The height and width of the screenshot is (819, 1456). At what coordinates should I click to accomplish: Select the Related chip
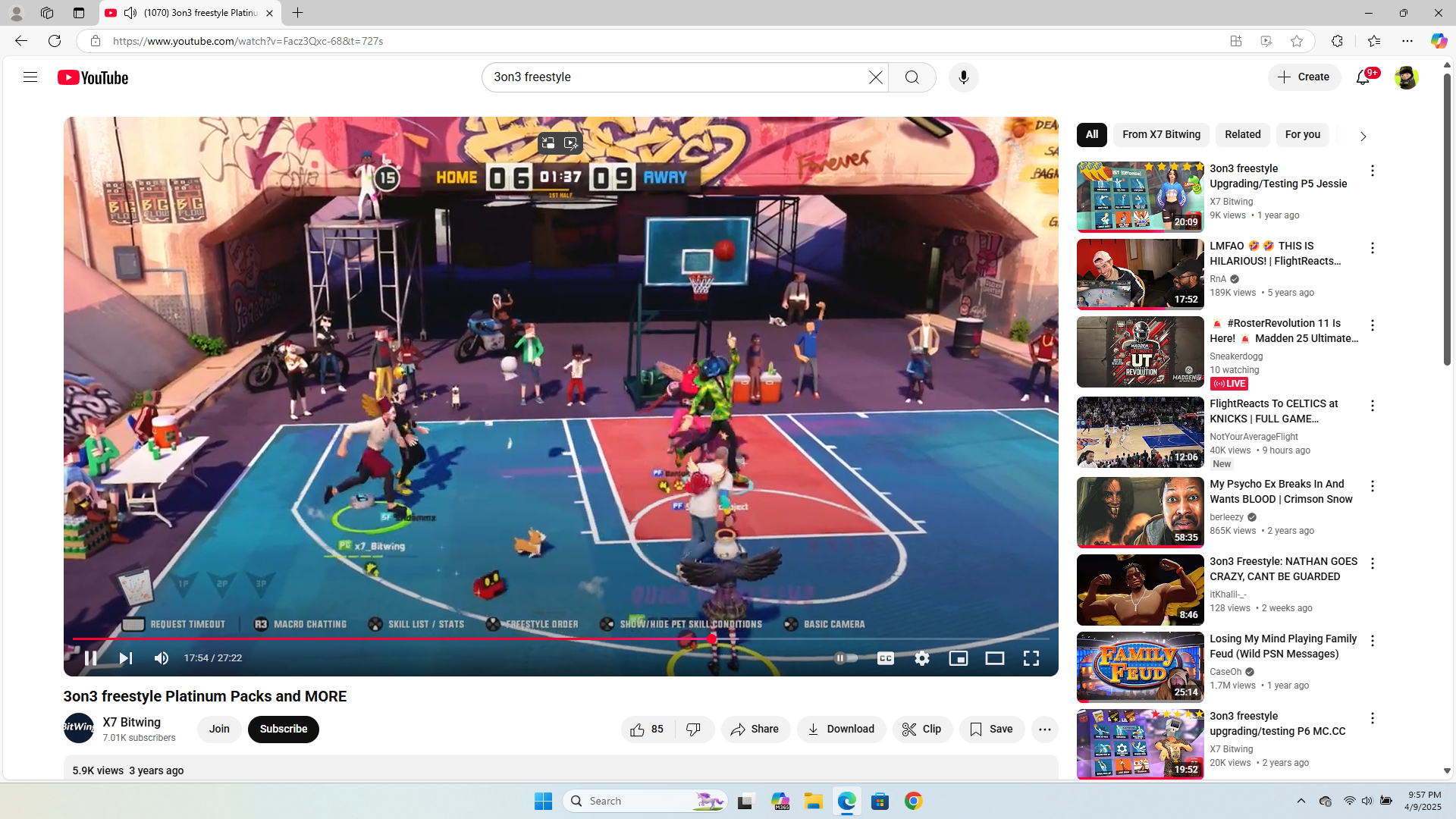click(1243, 135)
